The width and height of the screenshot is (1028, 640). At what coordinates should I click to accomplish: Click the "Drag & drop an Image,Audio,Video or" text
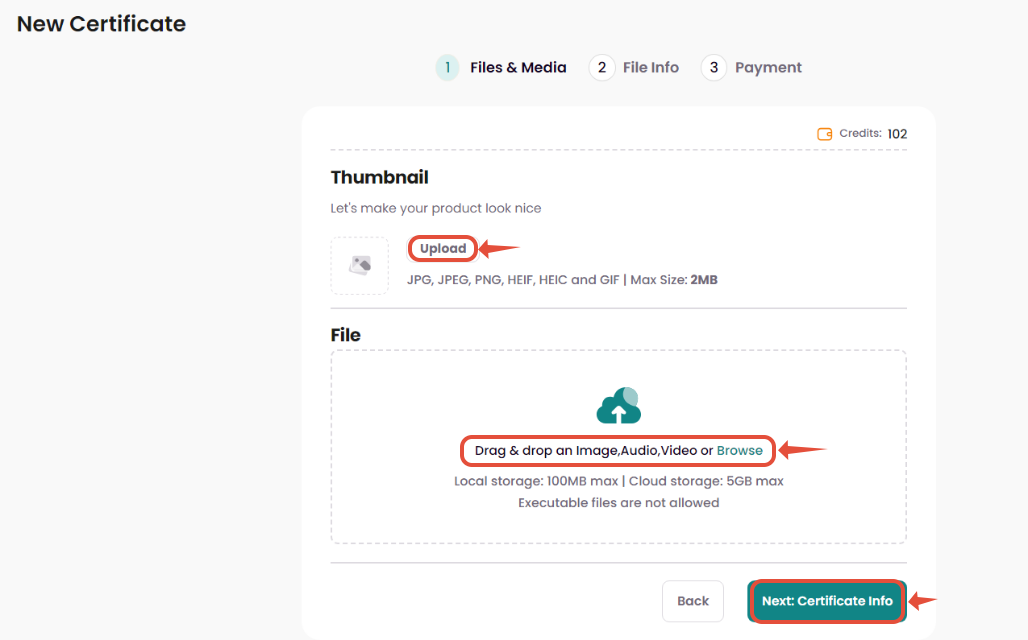tap(594, 450)
